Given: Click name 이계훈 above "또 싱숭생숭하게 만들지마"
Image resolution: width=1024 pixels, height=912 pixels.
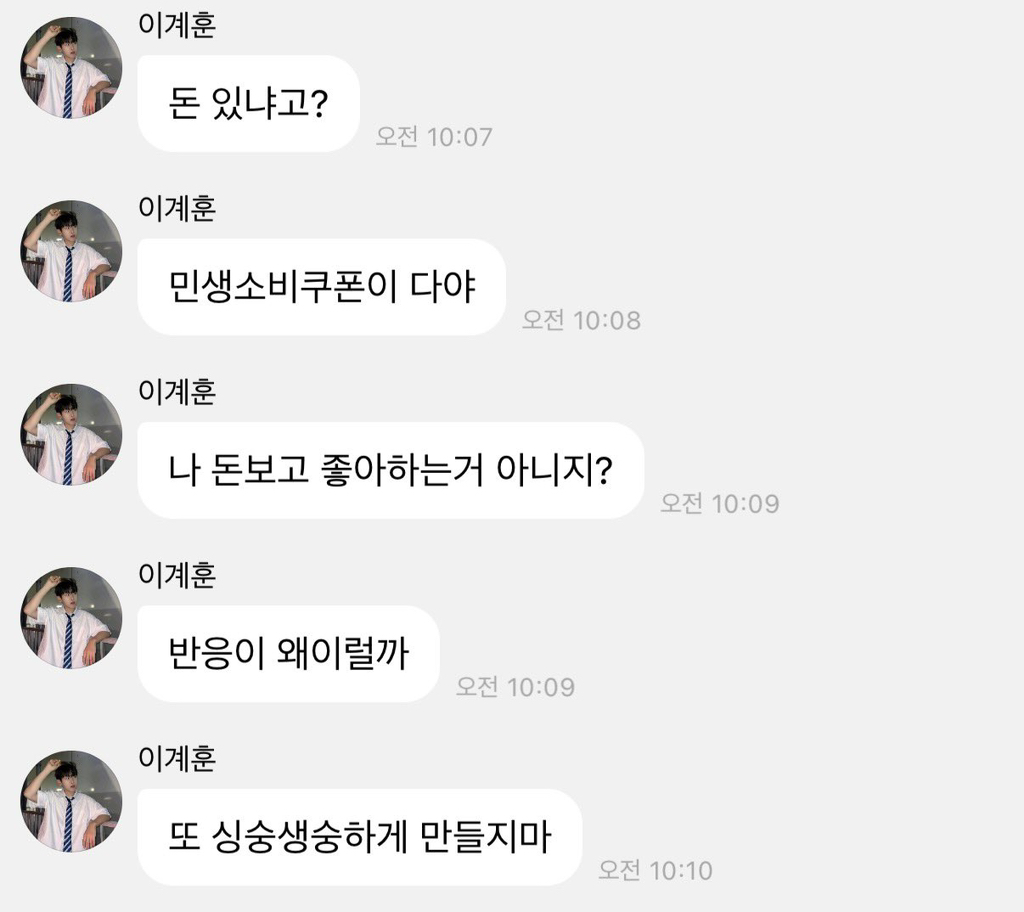Looking at the screenshot, I should (177, 758).
